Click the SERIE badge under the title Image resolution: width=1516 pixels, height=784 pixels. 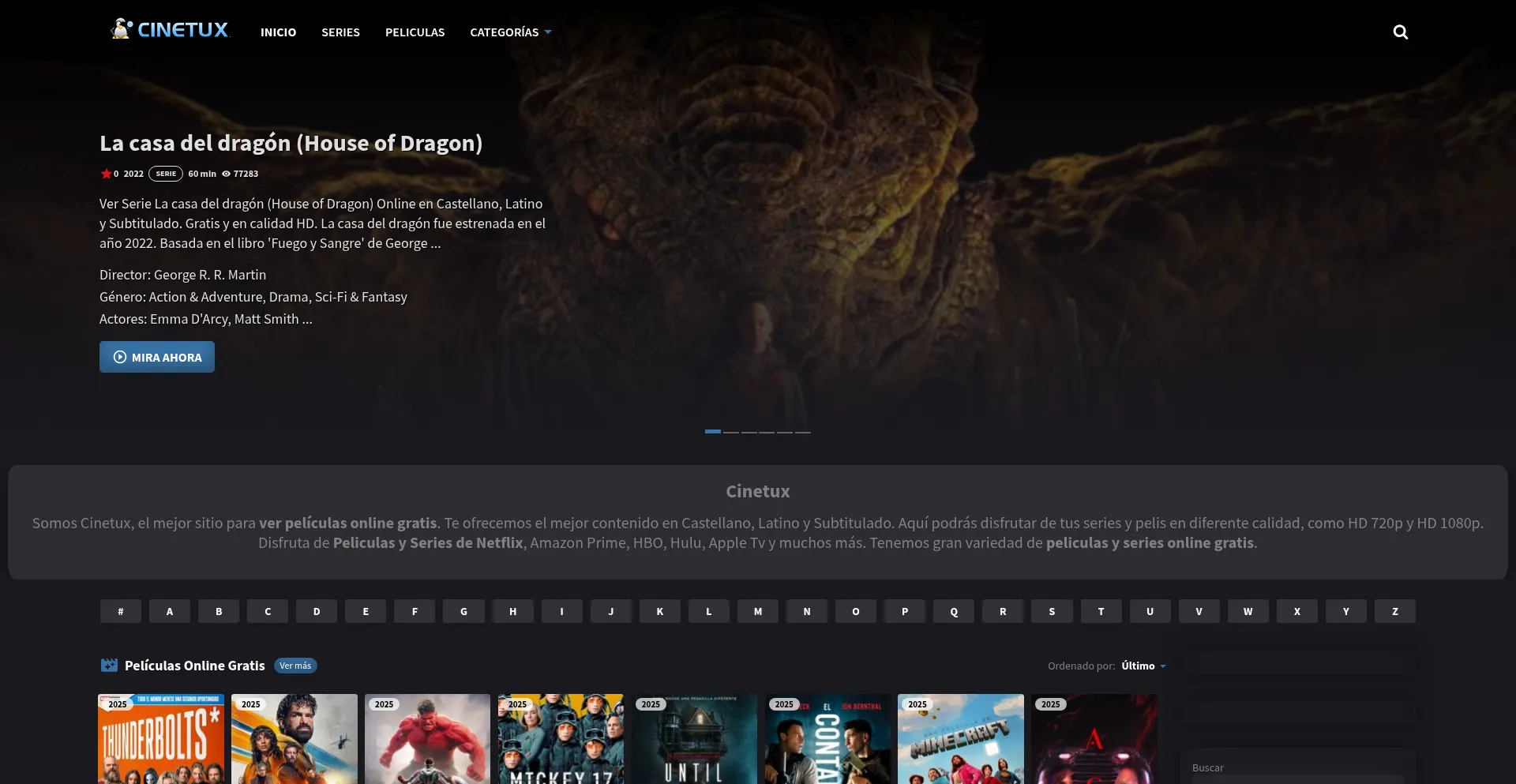coord(166,174)
